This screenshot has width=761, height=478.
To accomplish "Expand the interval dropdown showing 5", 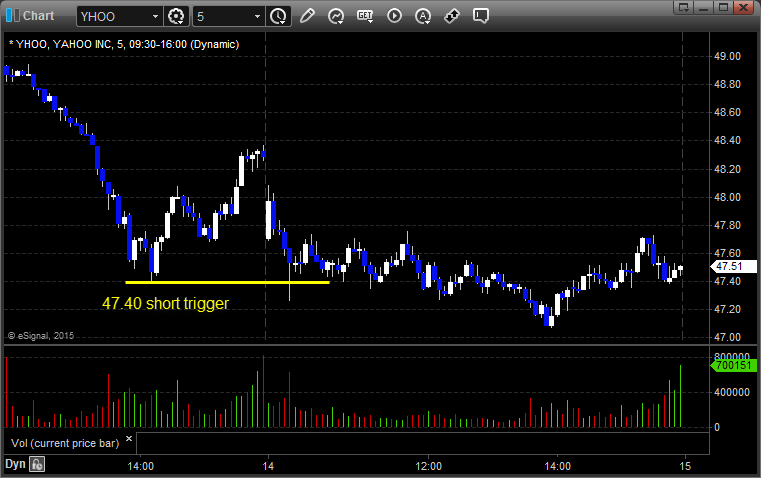I will [257, 16].
